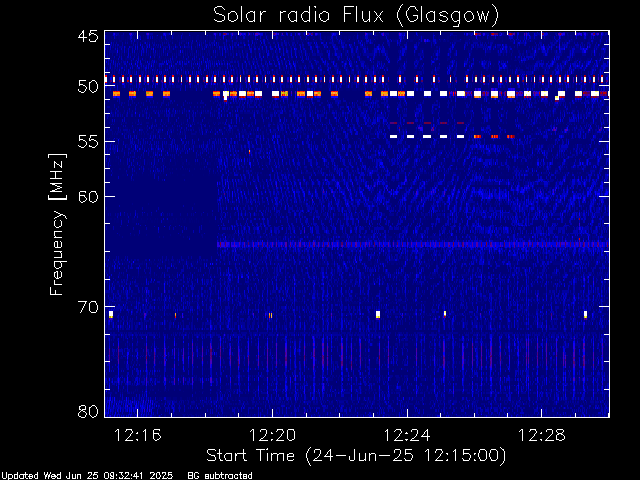640x480 pixels.
Task: Click the Updated Wed Jun 25 09:32:41 2025 text
Action: coord(87,476)
